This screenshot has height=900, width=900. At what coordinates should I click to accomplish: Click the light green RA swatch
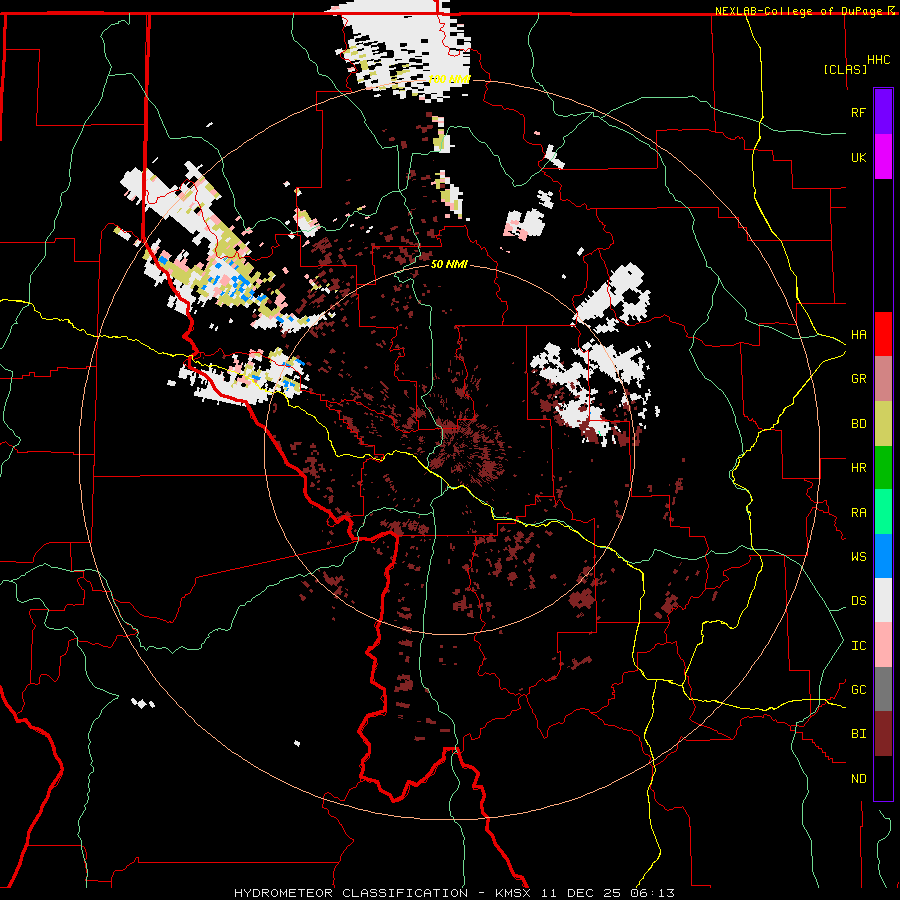(883, 512)
